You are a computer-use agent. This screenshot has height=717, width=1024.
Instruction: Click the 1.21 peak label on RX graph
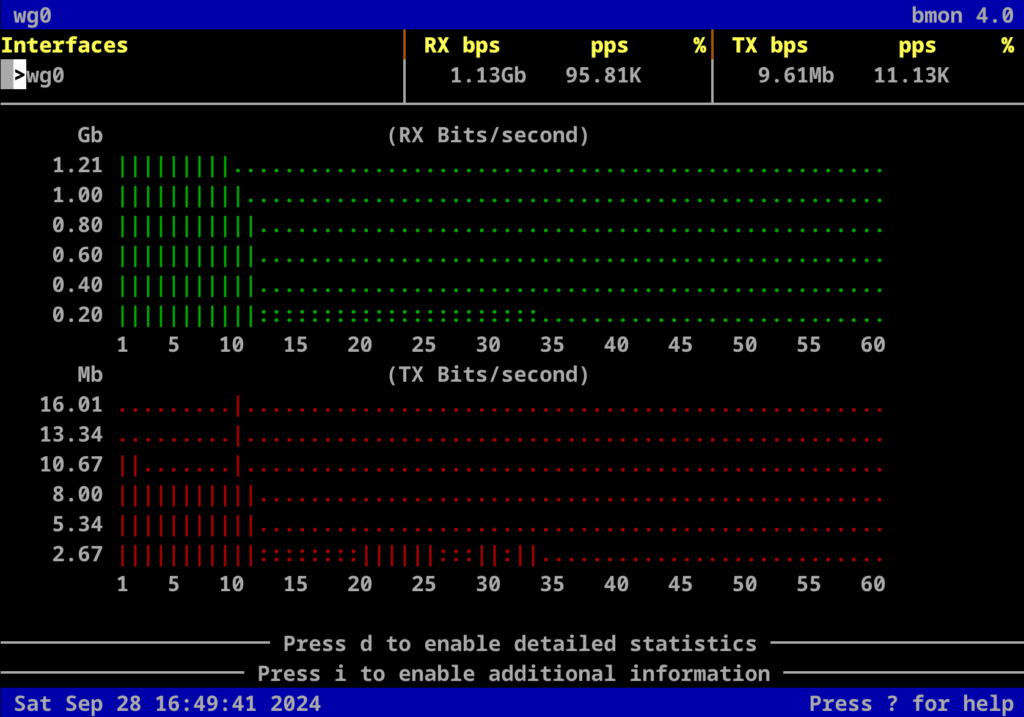click(x=78, y=165)
